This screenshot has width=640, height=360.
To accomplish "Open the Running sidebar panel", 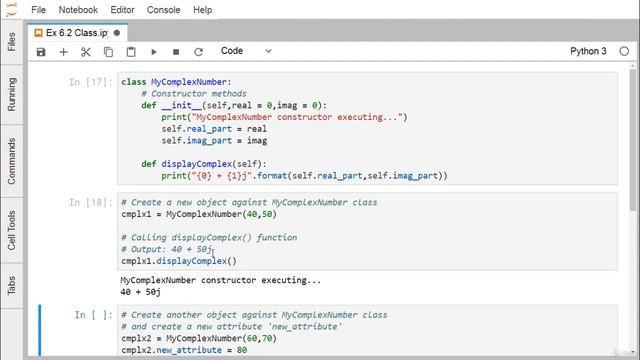I will pyautogui.click(x=11, y=94).
